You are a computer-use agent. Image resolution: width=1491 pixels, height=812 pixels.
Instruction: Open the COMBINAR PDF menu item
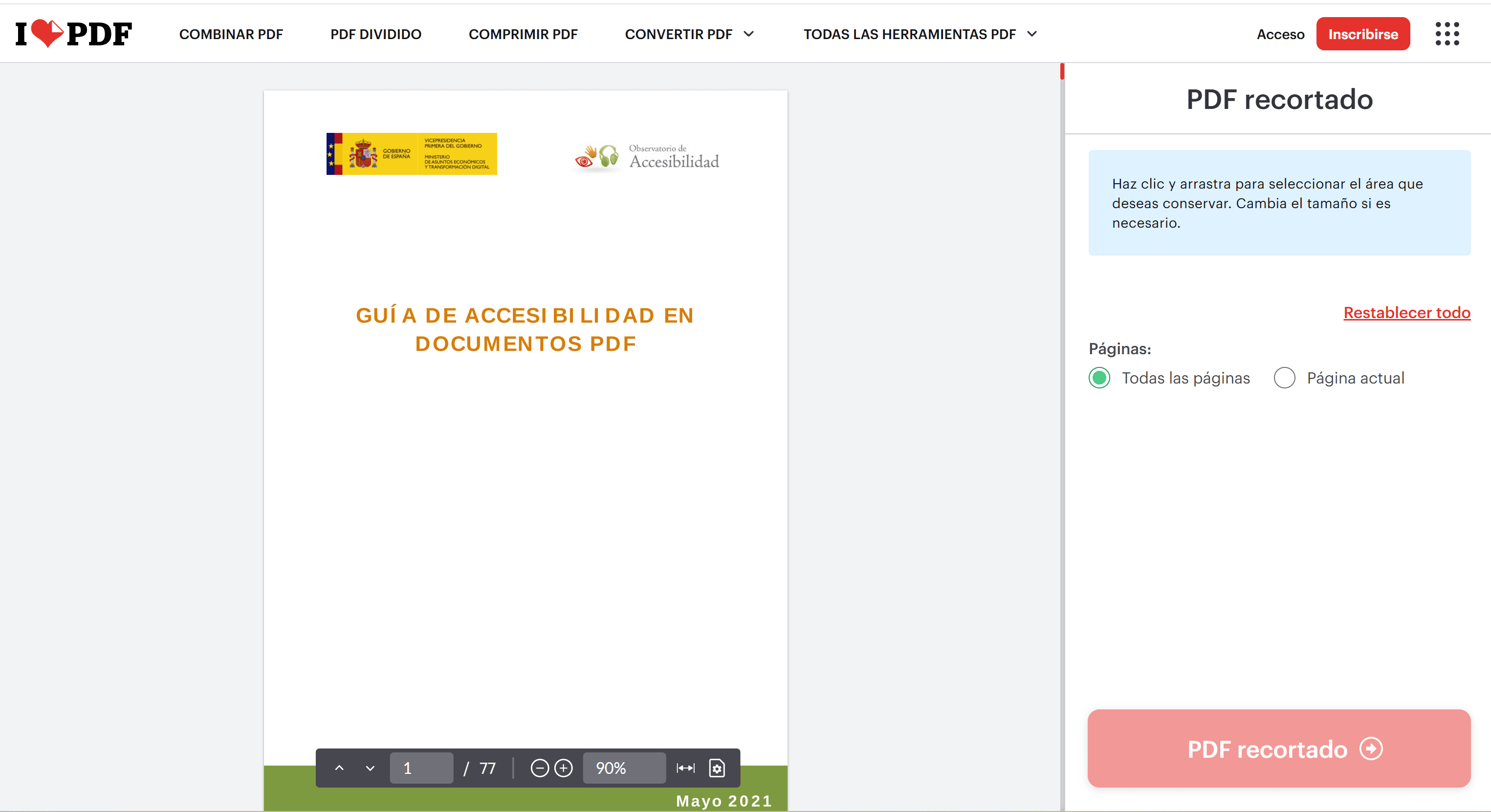coord(231,34)
